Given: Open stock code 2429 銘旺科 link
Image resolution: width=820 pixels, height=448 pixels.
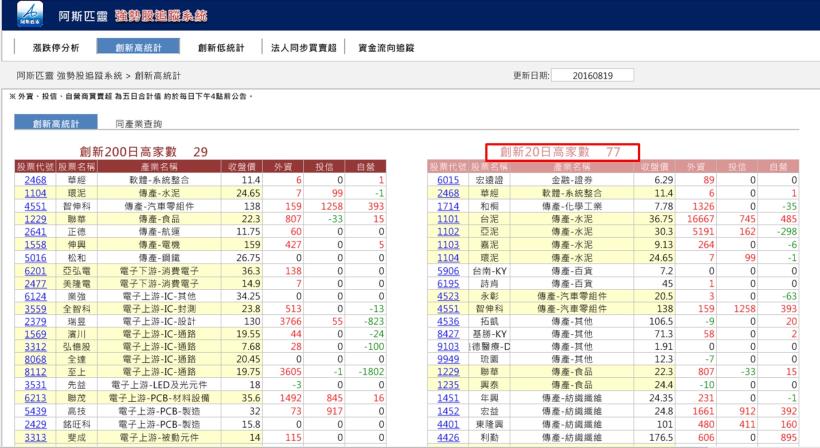Looking at the screenshot, I should [35, 424].
